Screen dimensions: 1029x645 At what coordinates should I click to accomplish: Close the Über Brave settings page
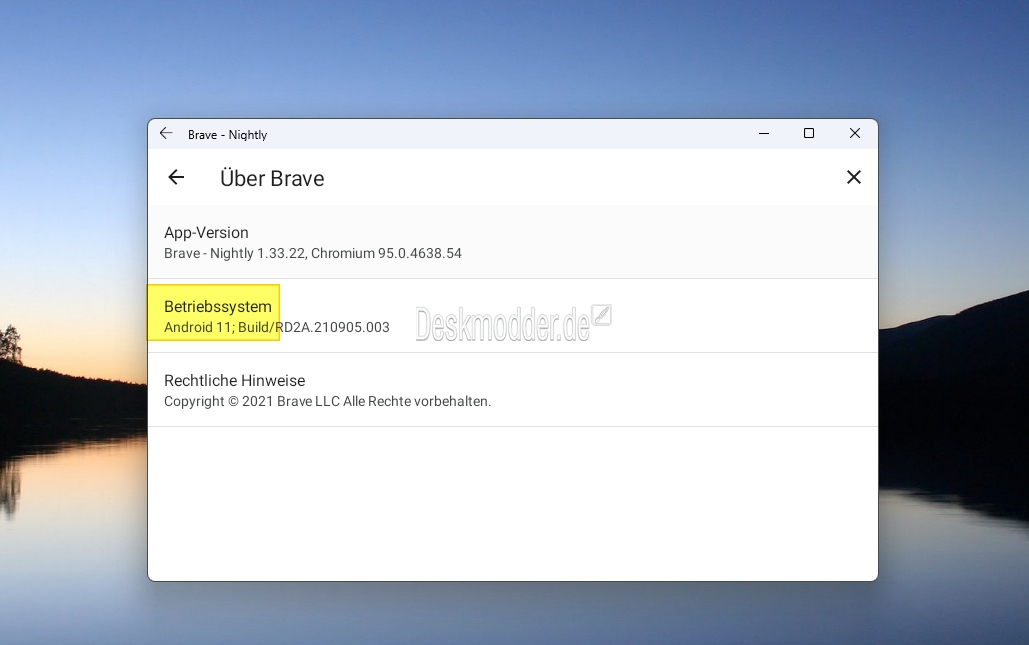click(854, 177)
